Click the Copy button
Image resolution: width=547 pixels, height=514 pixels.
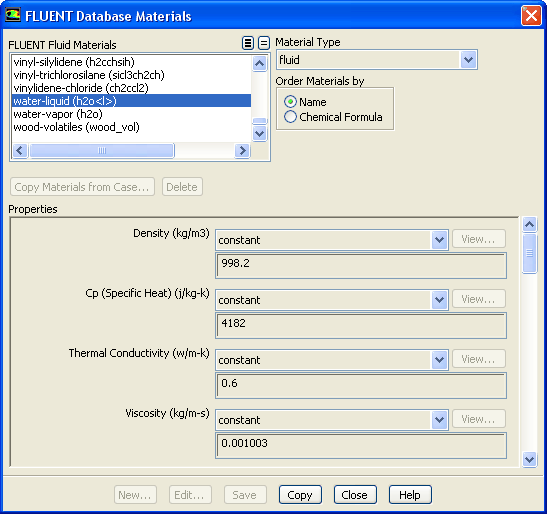pyautogui.click(x=300, y=495)
